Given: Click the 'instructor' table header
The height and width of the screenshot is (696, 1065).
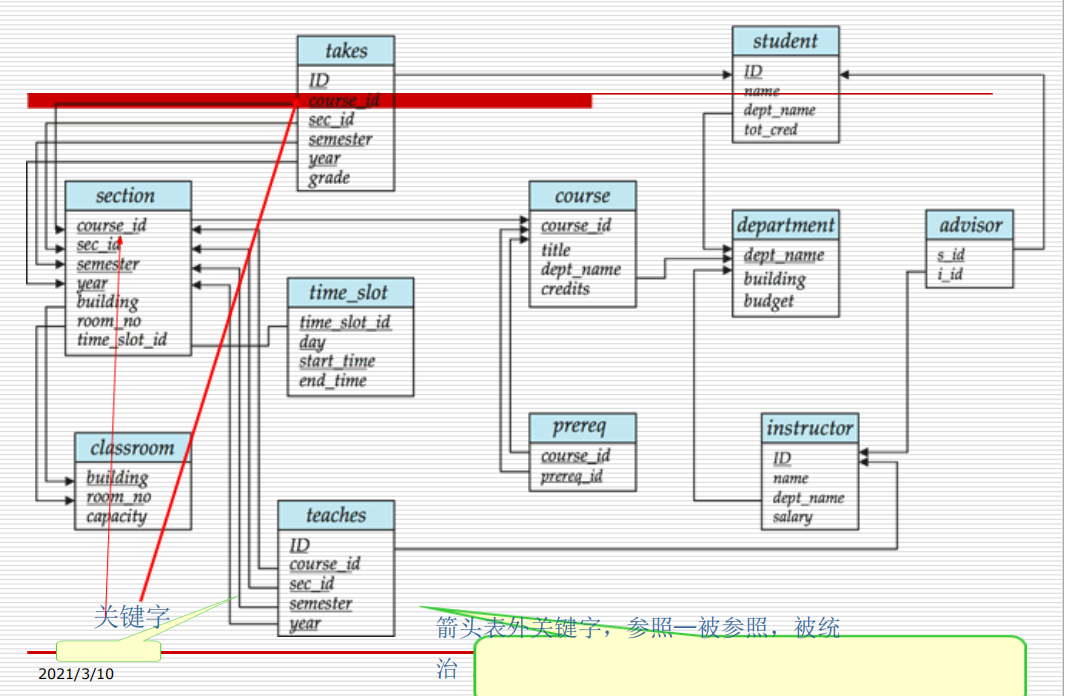Looking at the screenshot, I should point(810,428).
